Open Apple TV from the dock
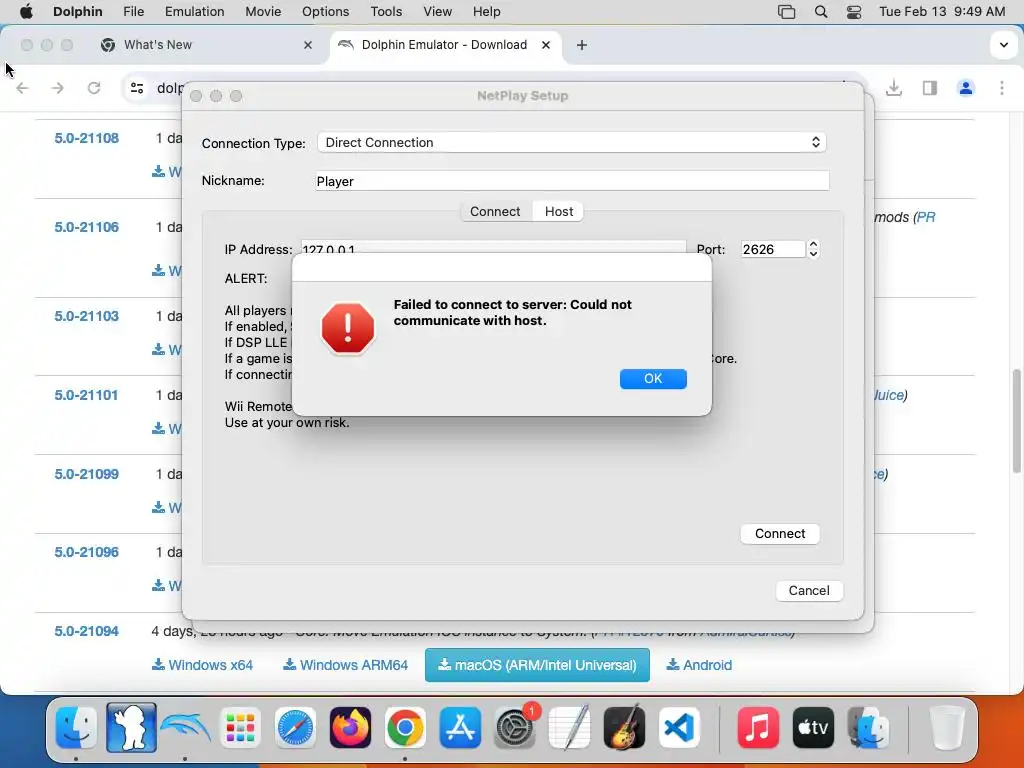 point(813,727)
